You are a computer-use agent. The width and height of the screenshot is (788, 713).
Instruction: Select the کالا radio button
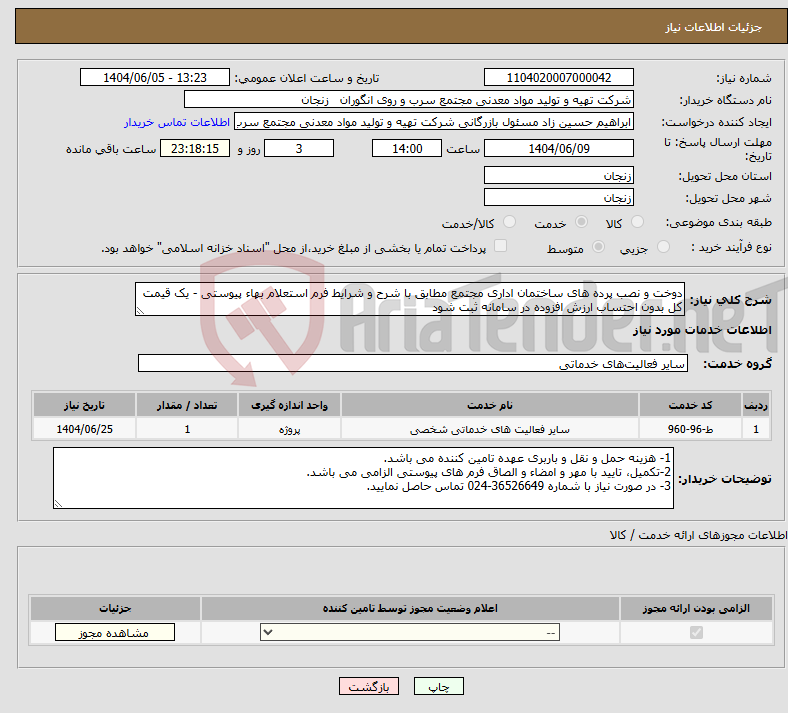tap(637, 222)
